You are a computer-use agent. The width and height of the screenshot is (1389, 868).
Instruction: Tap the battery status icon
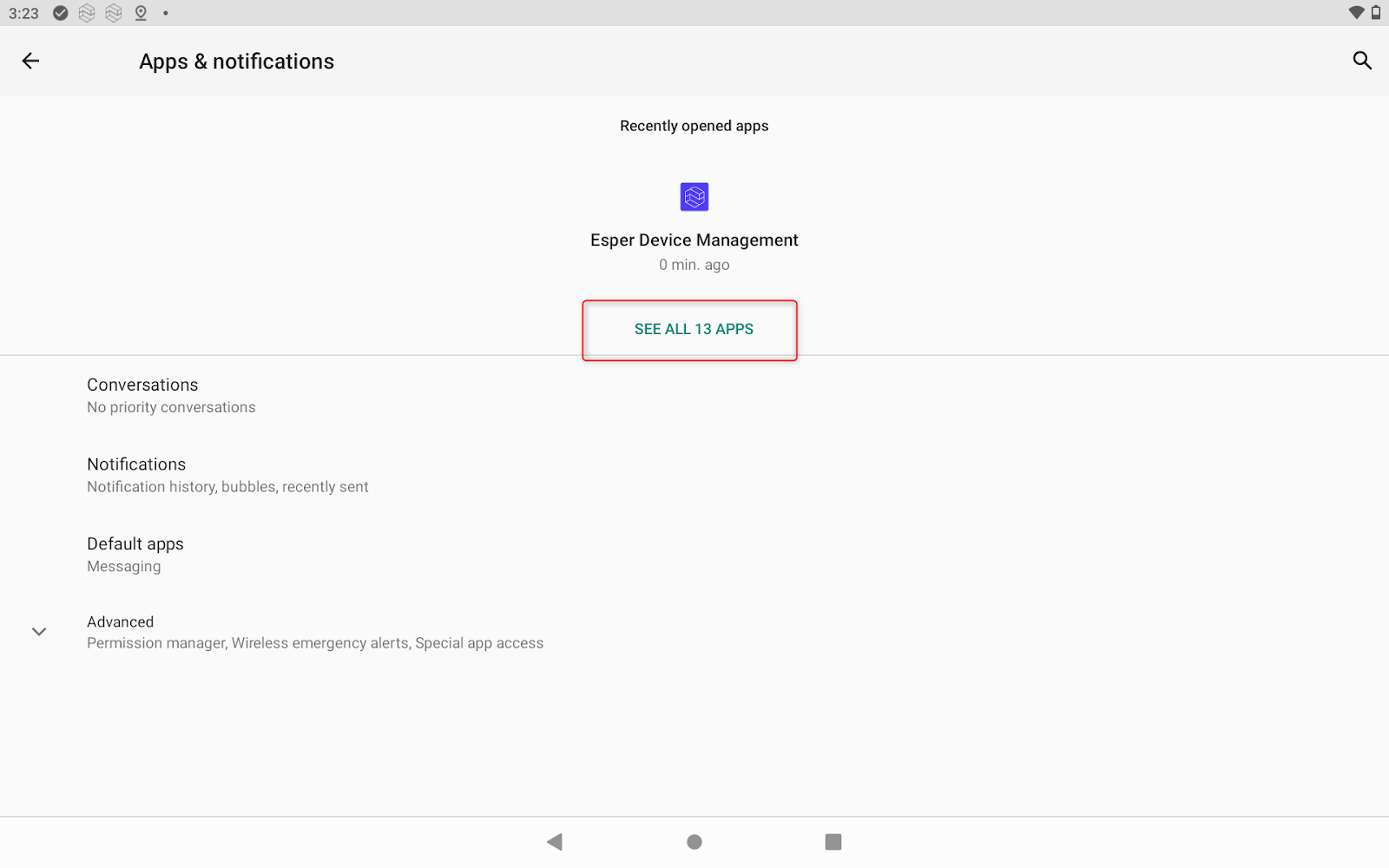[x=1376, y=13]
